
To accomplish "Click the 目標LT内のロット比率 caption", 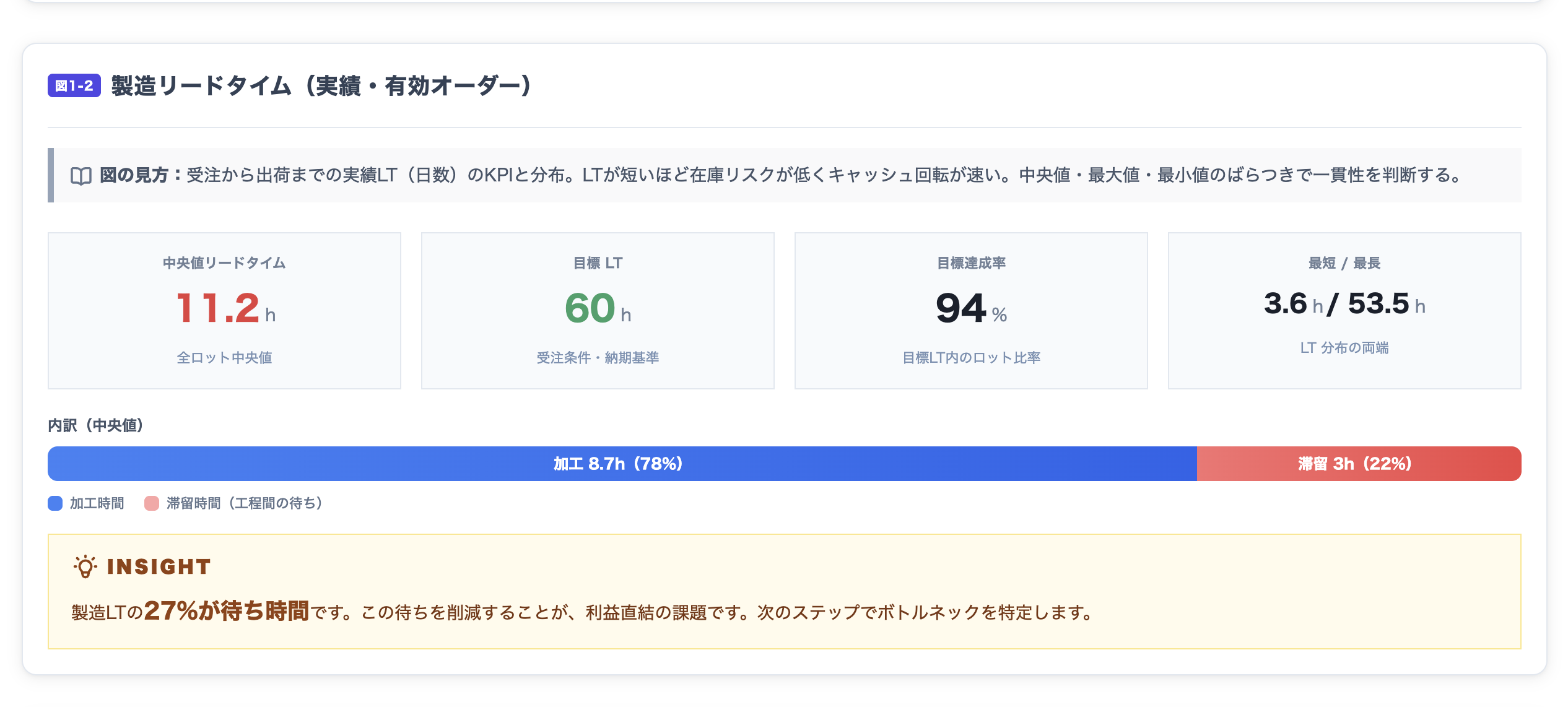I will click(x=971, y=358).
